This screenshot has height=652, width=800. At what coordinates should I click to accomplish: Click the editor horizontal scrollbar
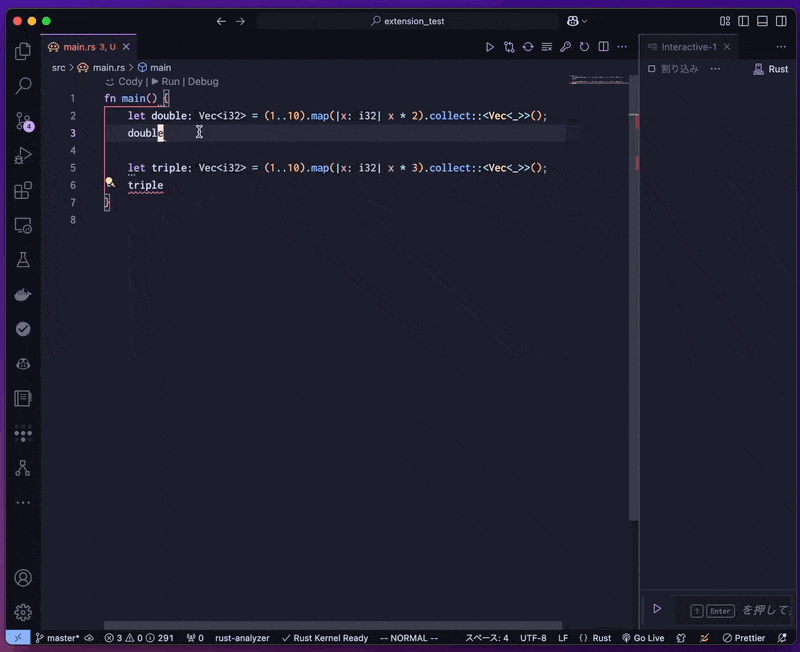pos(333,625)
